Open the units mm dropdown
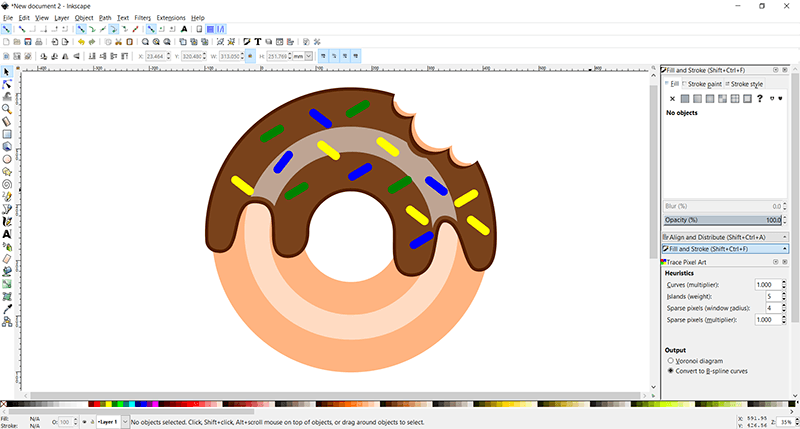This screenshot has width=800, height=429. point(309,56)
